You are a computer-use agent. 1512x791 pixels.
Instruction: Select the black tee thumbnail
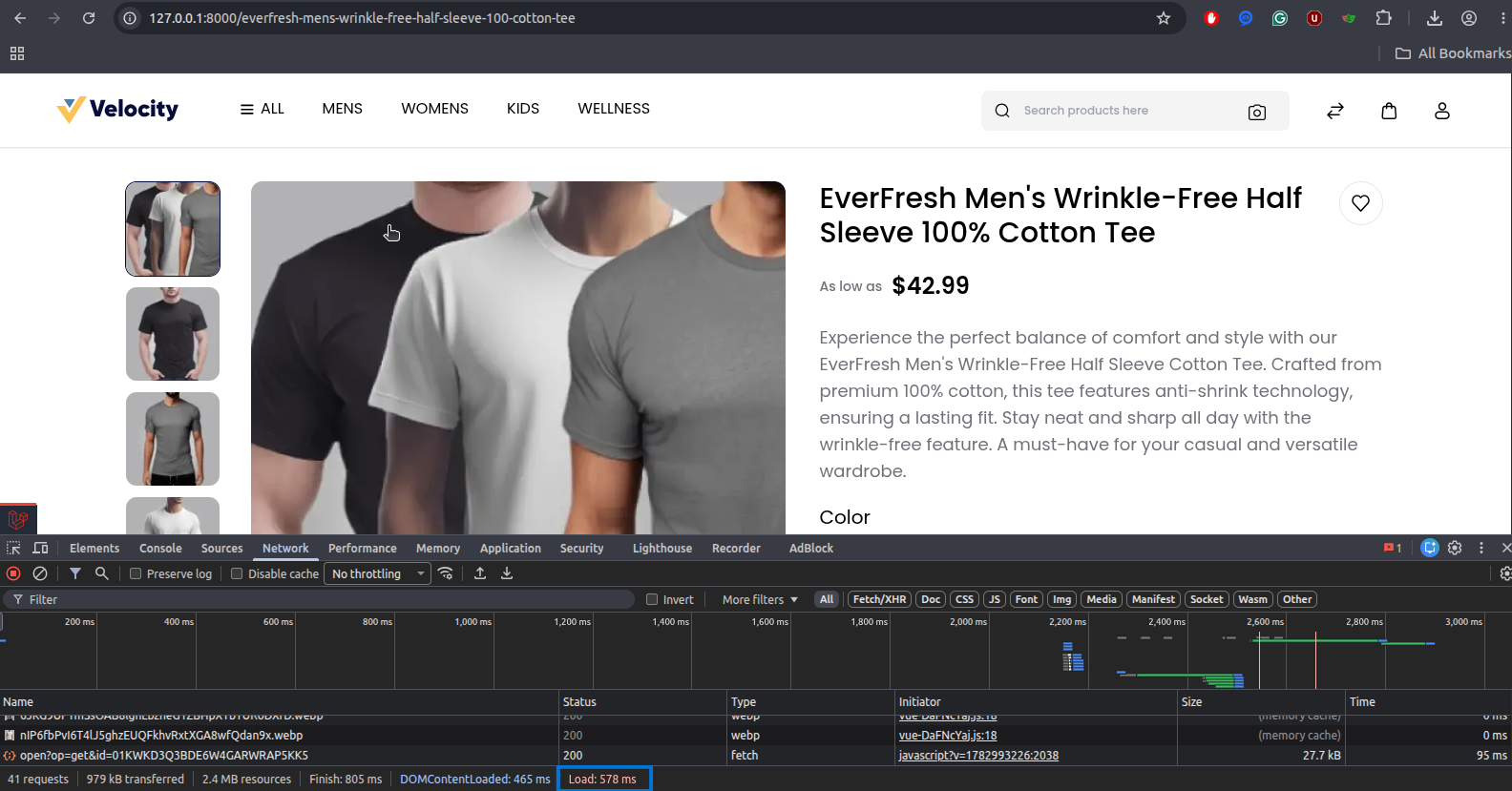coord(173,334)
